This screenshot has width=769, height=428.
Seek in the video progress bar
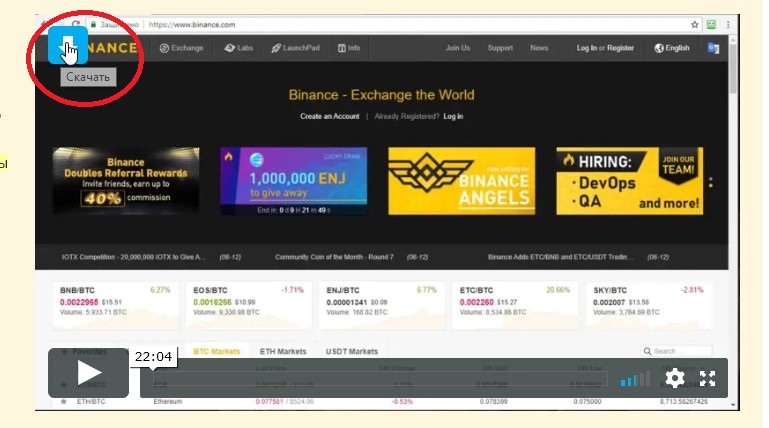coord(380,378)
